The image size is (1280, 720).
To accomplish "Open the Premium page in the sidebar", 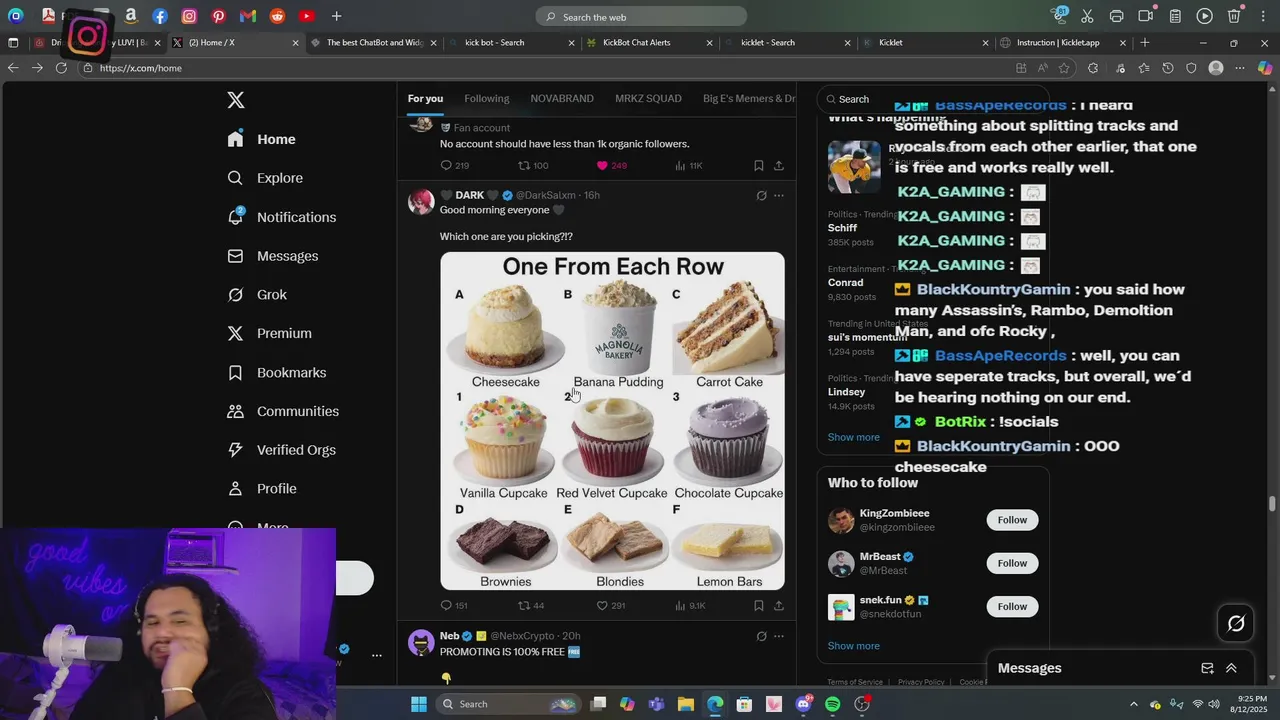I will pyautogui.click(x=269, y=333).
